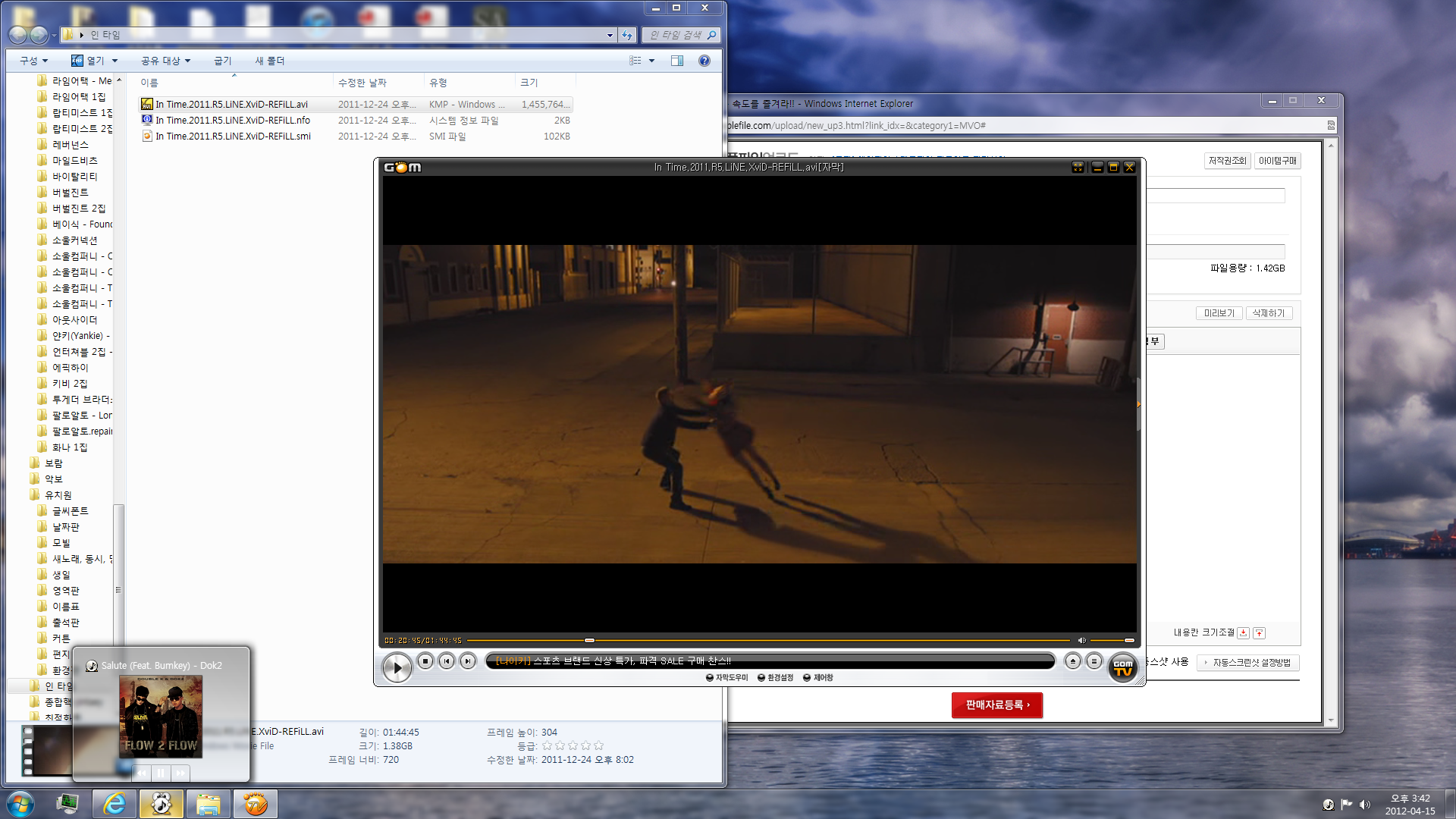
Task: Open GOM TV round logo button
Action: pyautogui.click(x=1123, y=668)
